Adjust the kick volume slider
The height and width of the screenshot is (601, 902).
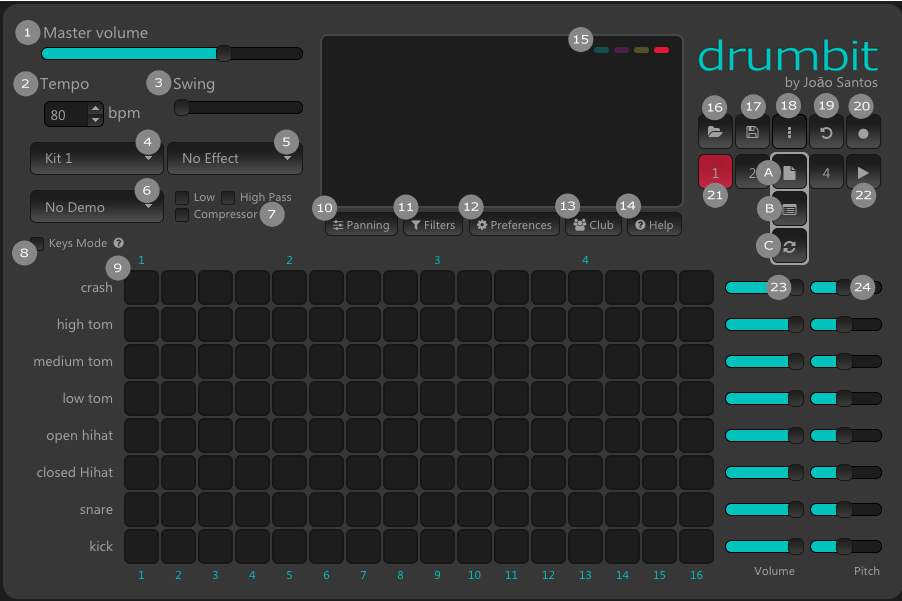pos(764,546)
